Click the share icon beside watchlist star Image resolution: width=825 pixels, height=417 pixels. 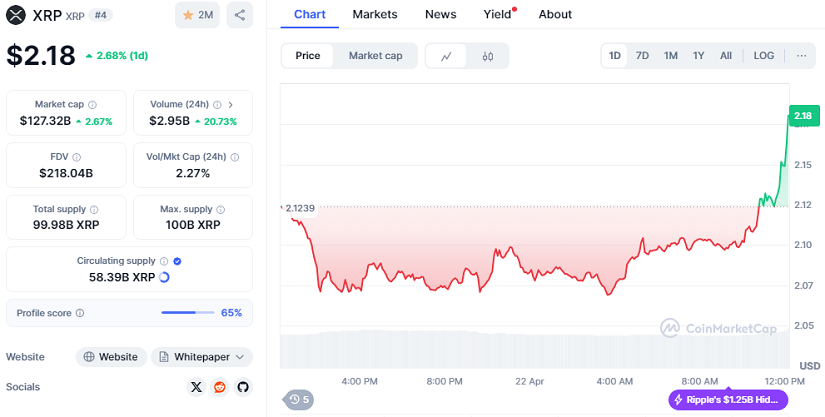239,15
